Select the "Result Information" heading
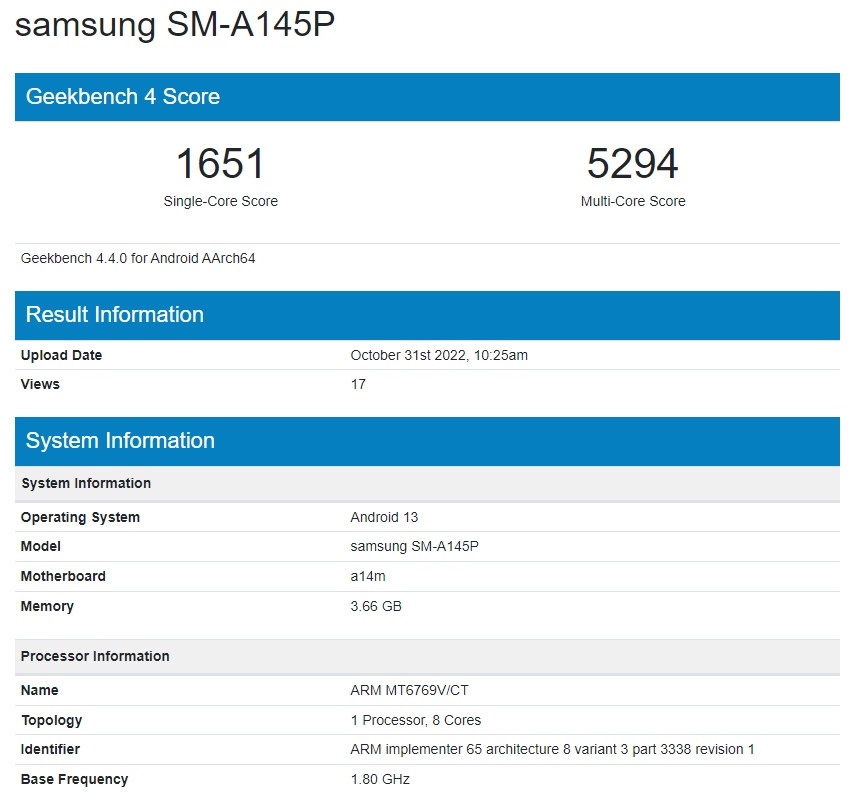Viewport: 852px width, 801px height. [115, 315]
